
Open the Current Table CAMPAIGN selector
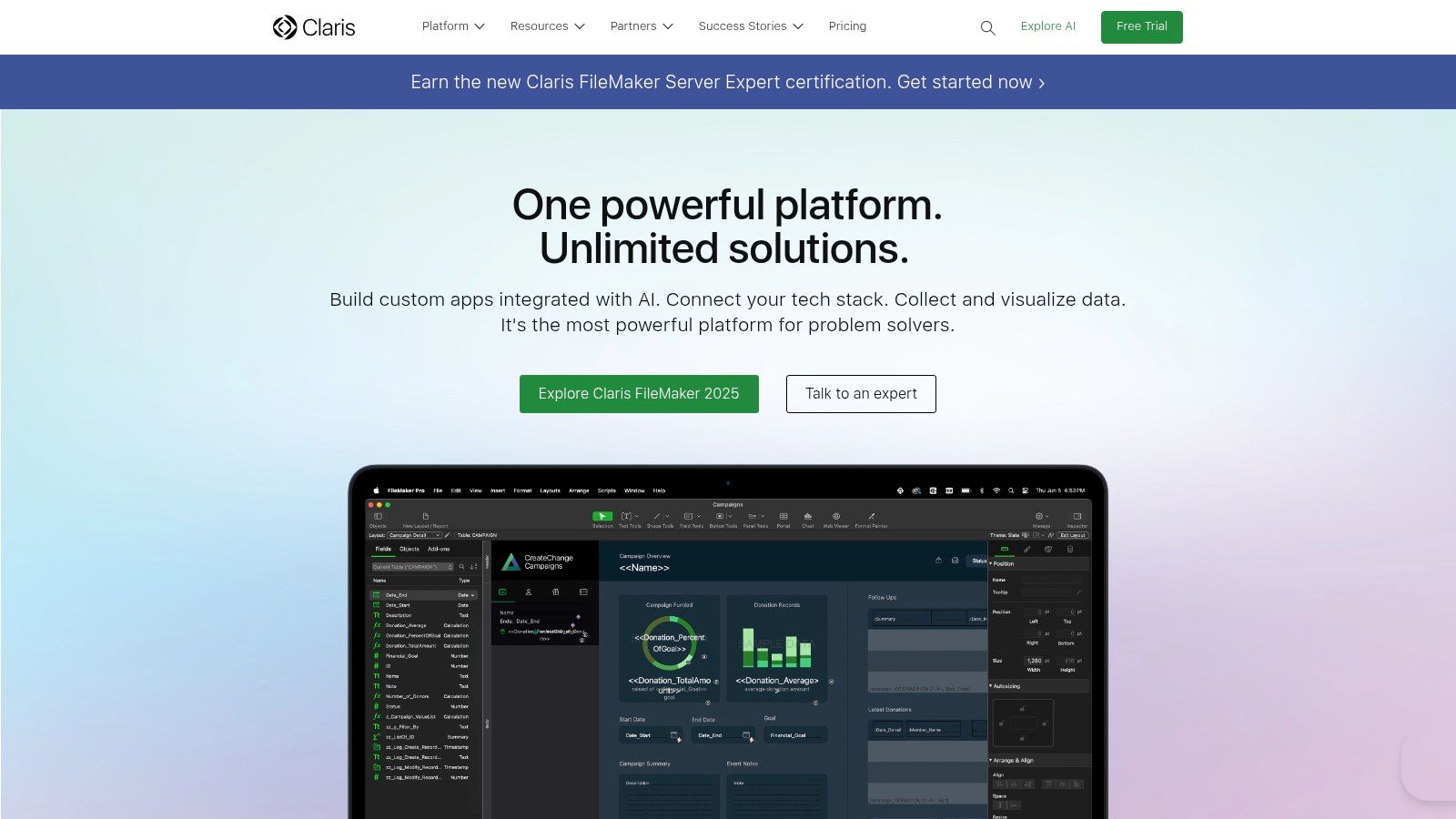point(412,567)
